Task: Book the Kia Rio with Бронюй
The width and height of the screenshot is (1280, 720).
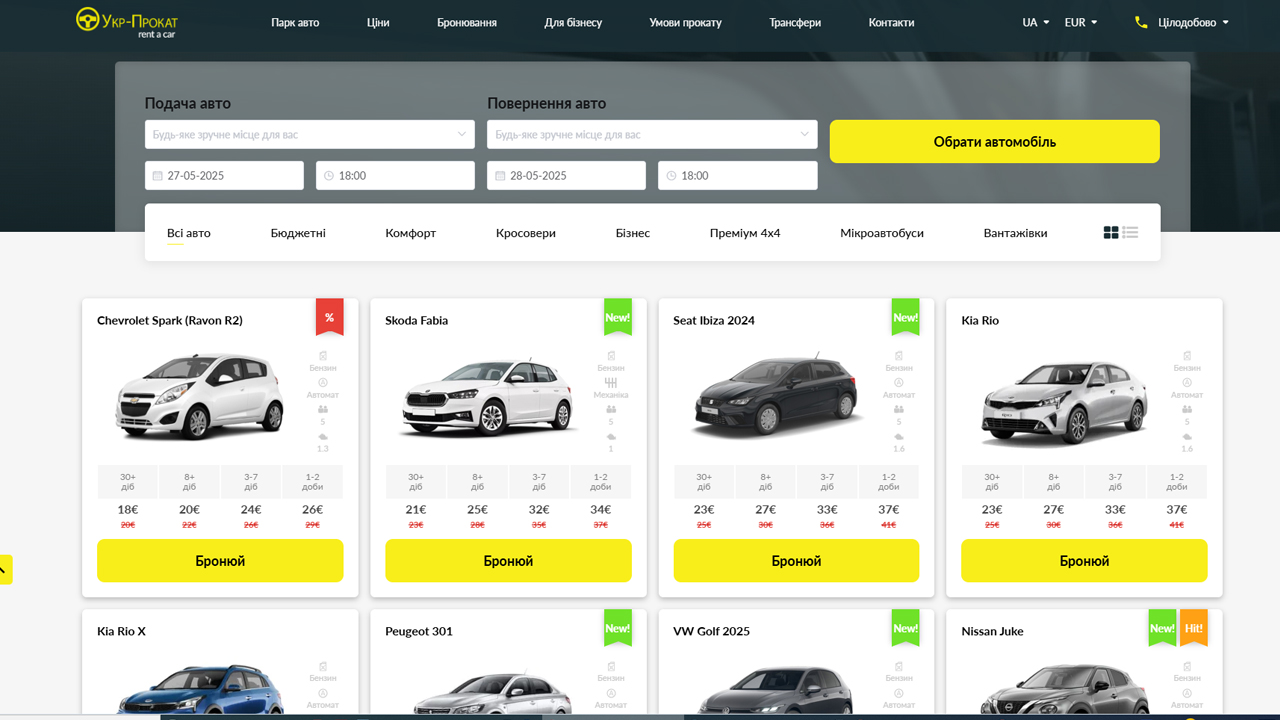Action: [x=1084, y=561]
